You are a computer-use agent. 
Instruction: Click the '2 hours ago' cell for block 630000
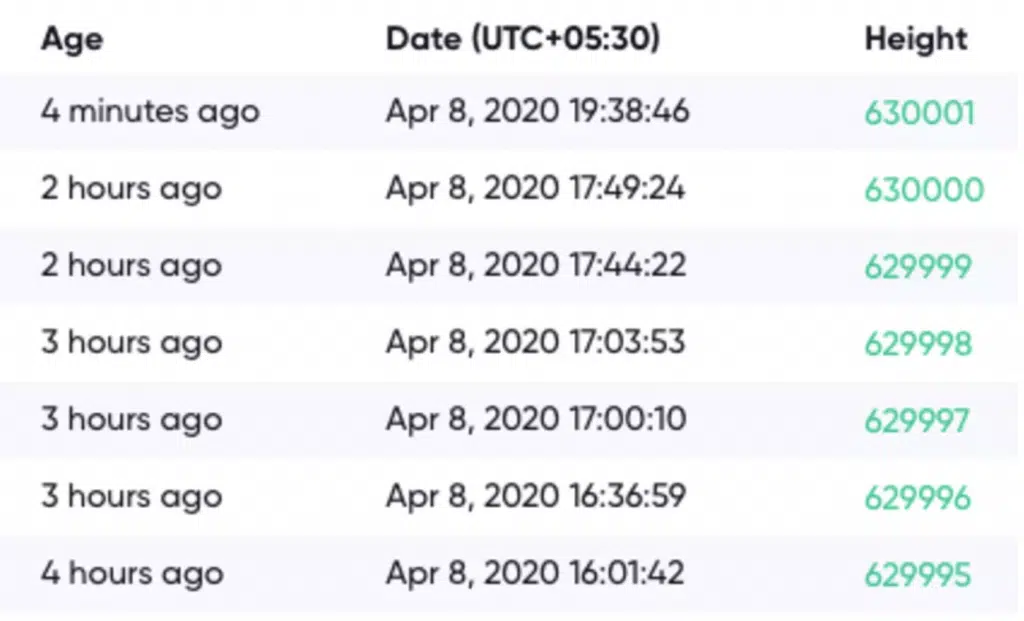[131, 189]
